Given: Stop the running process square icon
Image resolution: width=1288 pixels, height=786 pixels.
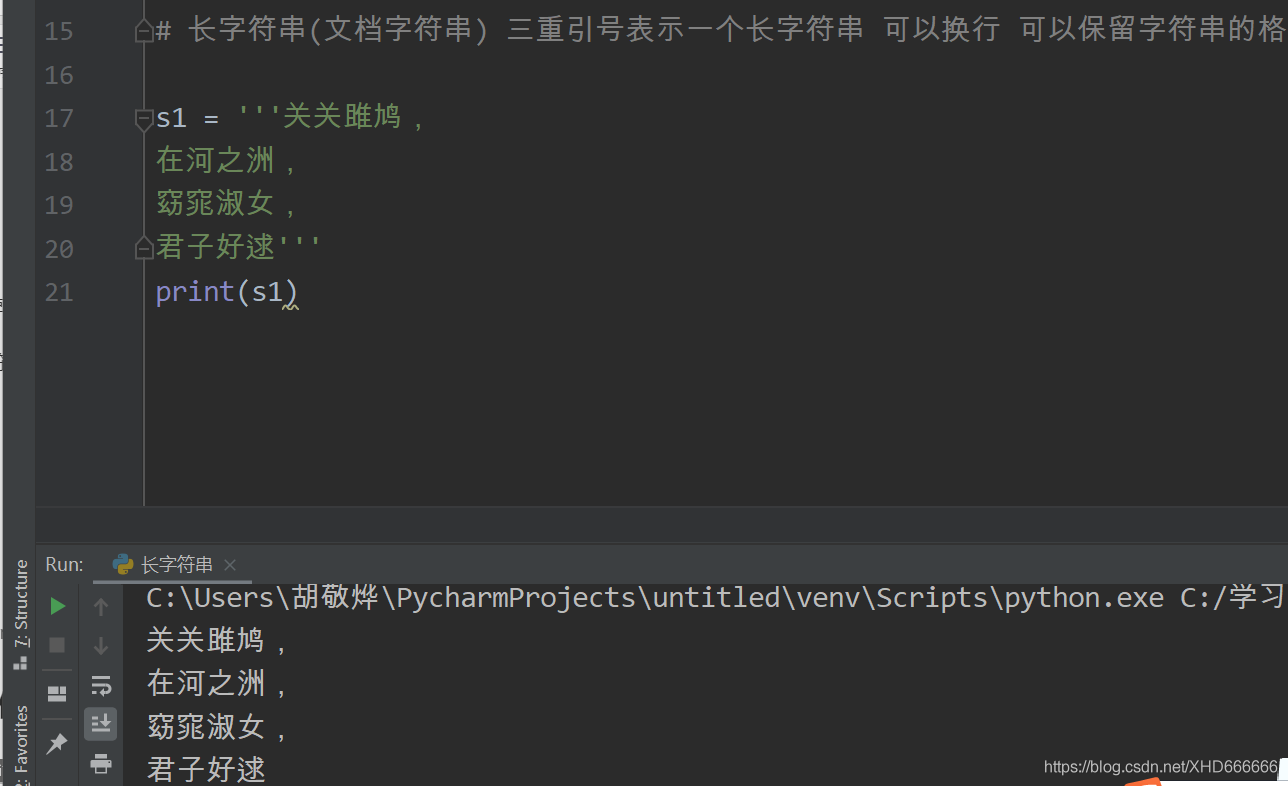Looking at the screenshot, I should point(58,645).
